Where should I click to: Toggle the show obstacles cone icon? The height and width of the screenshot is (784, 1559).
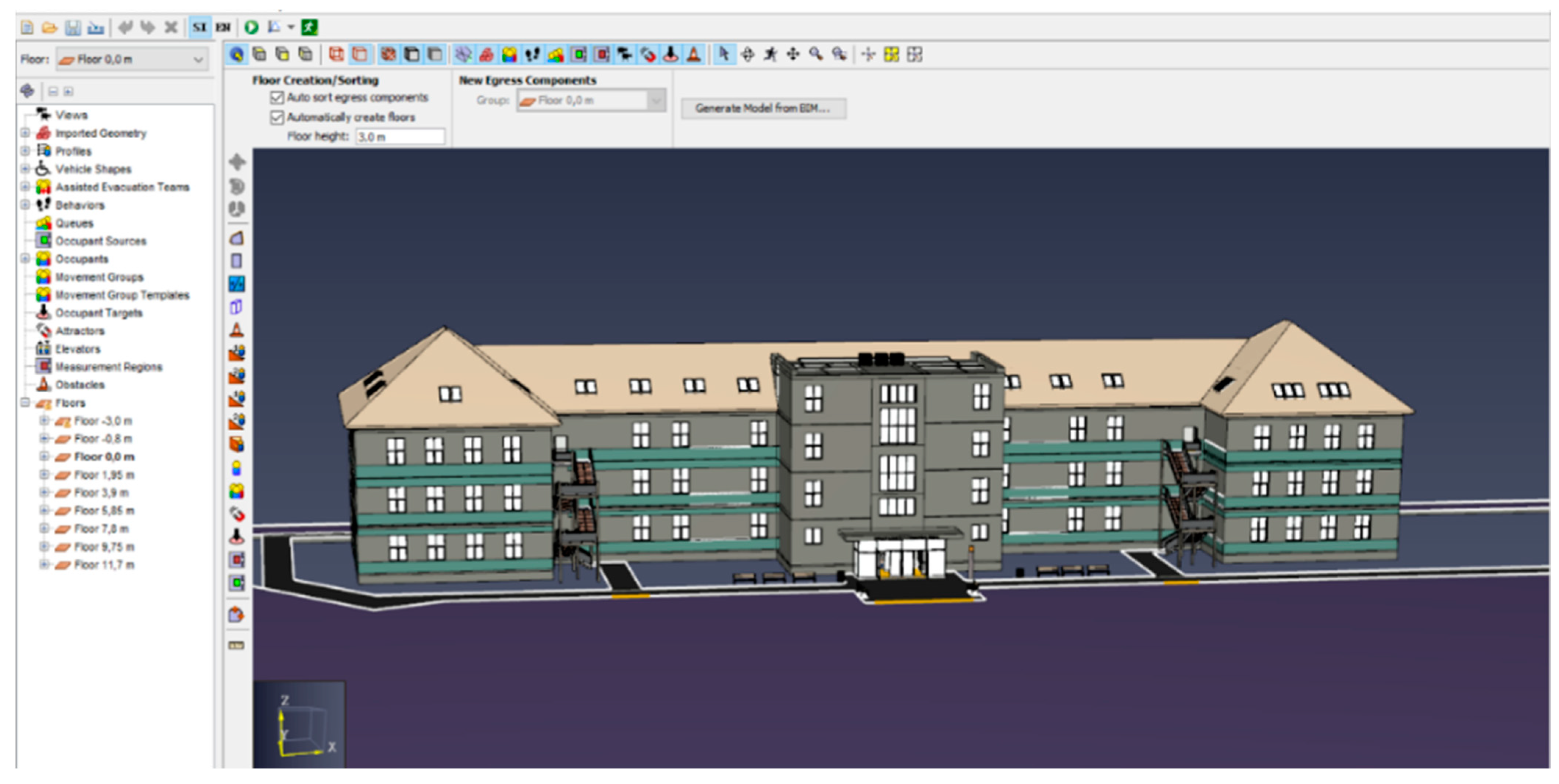[x=694, y=54]
